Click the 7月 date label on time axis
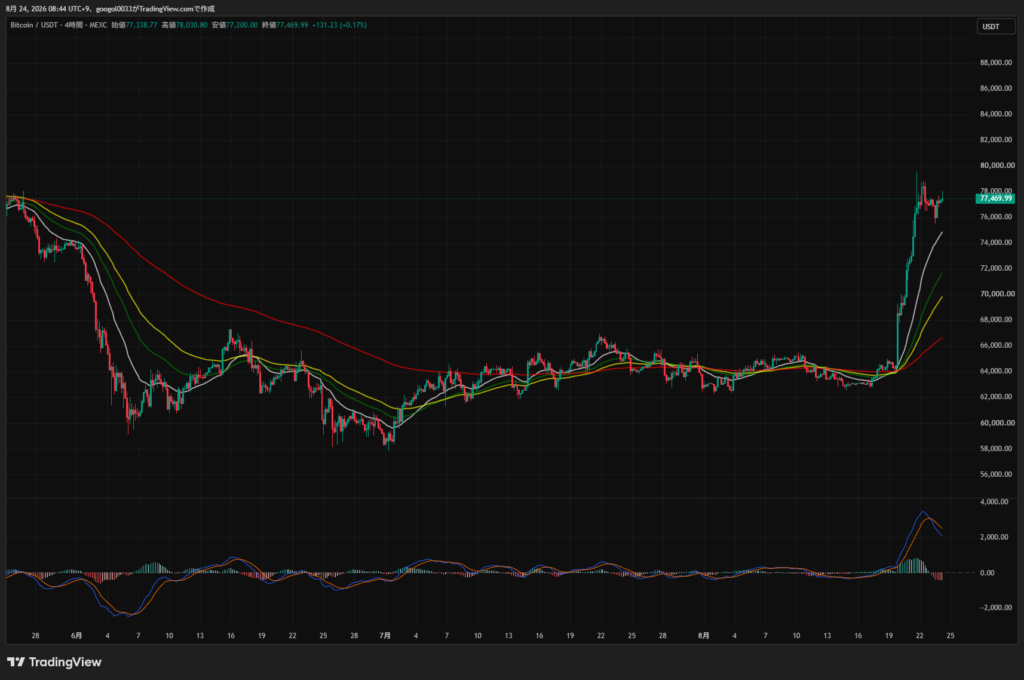The width and height of the screenshot is (1024, 680). point(385,636)
